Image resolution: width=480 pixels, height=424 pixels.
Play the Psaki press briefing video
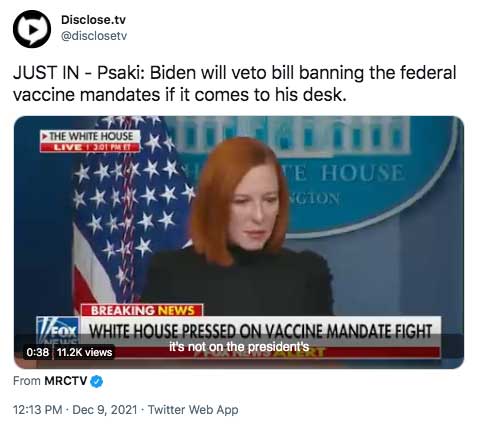(239, 242)
